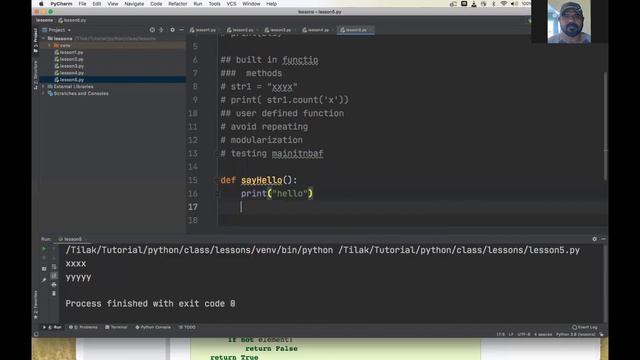Click the locate-file target icon in Project panel
The image size is (640, 360).
pyautogui.click(x=152, y=30)
